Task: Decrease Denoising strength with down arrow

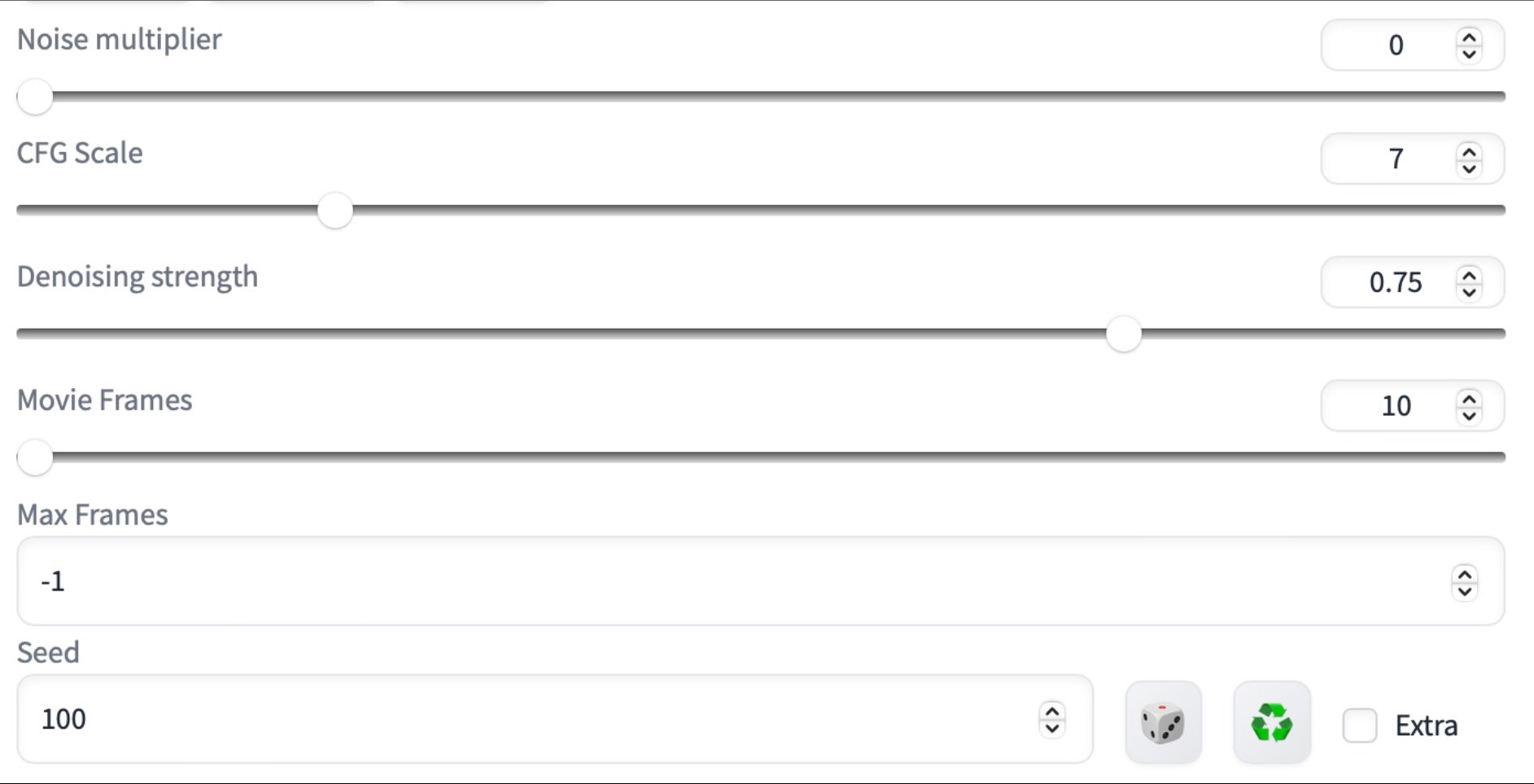Action: [1469, 291]
